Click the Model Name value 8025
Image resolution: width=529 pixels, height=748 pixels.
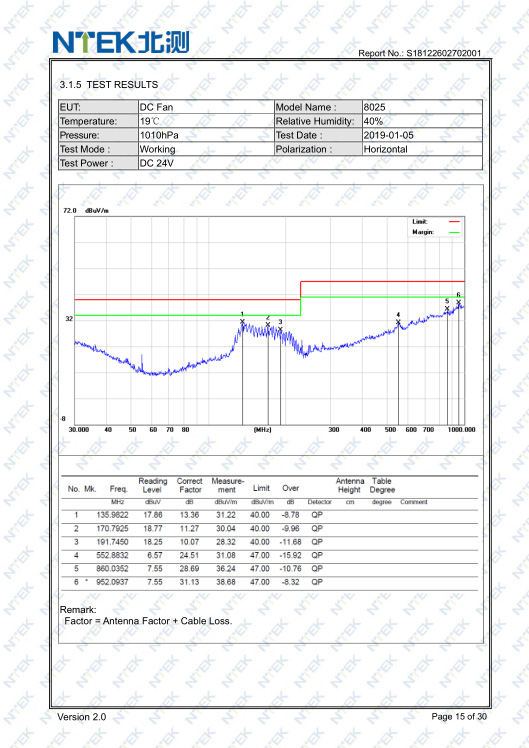click(x=374, y=107)
